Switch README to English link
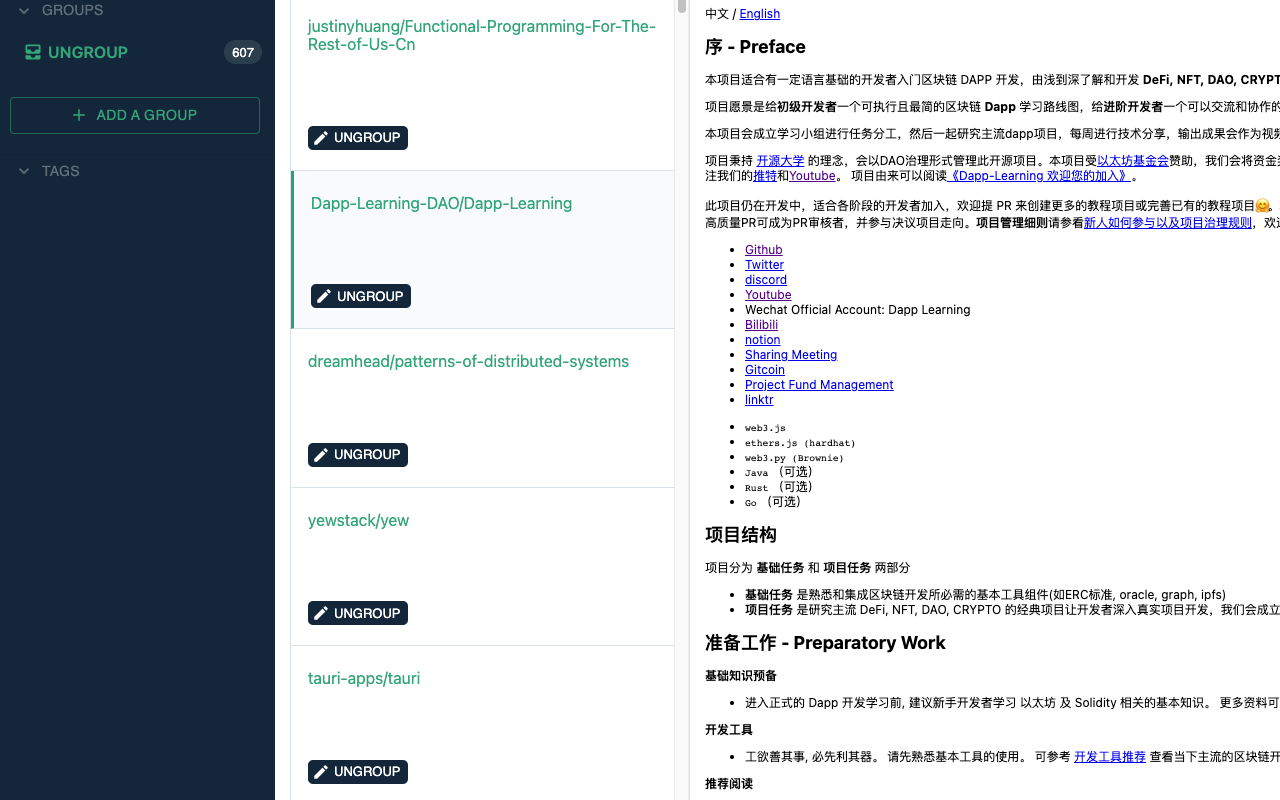 (x=759, y=14)
